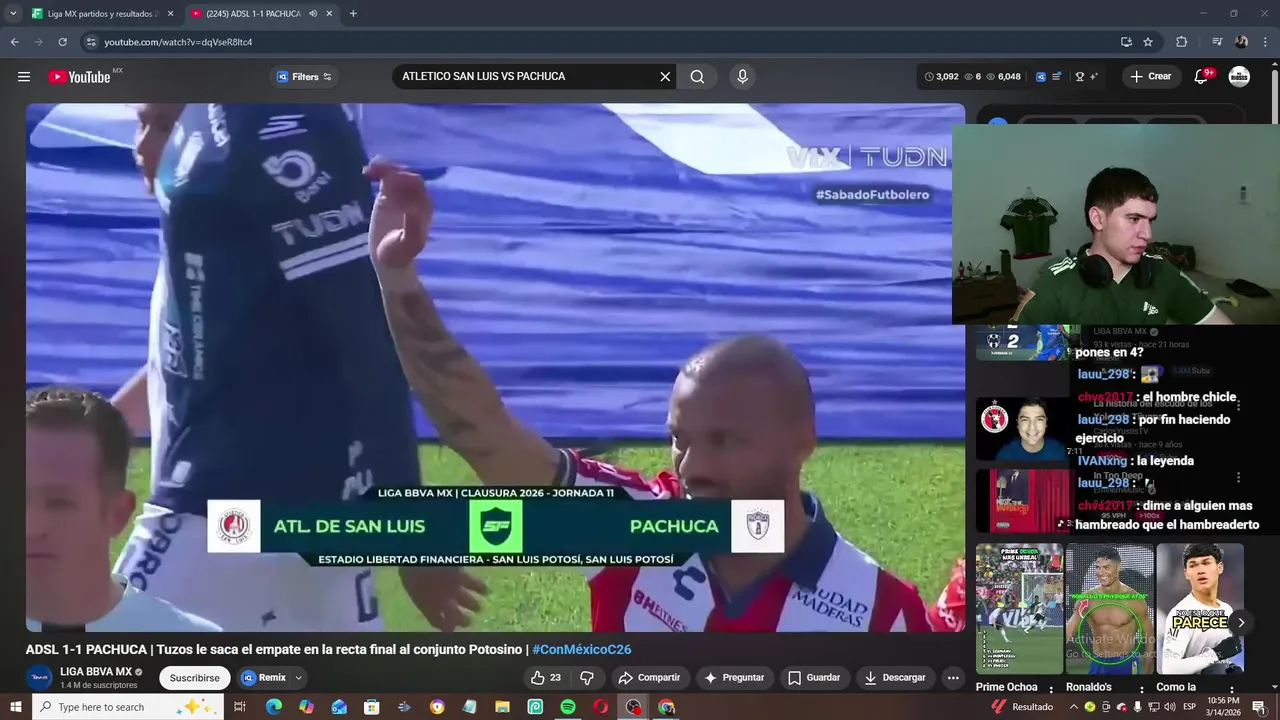This screenshot has width=1280, height=720.
Task: Open the vidIQ Filters button
Action: click(304, 77)
